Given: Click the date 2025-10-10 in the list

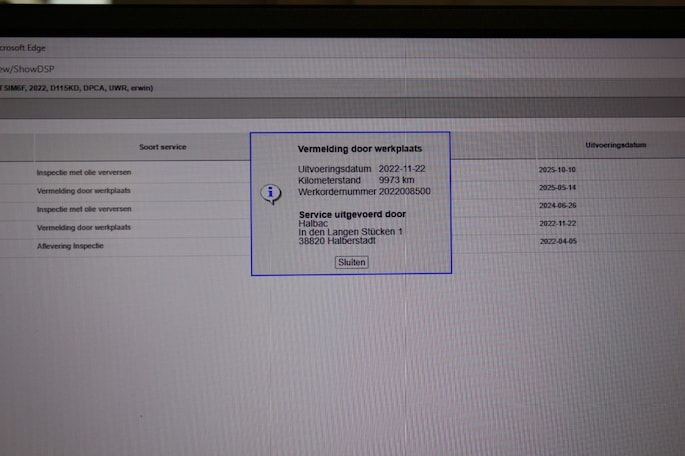Looking at the screenshot, I should pos(557,169).
